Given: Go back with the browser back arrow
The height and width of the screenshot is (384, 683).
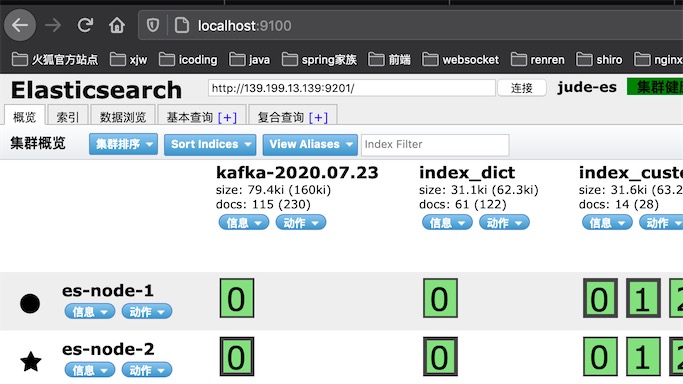Looking at the screenshot, I should pos(20,25).
